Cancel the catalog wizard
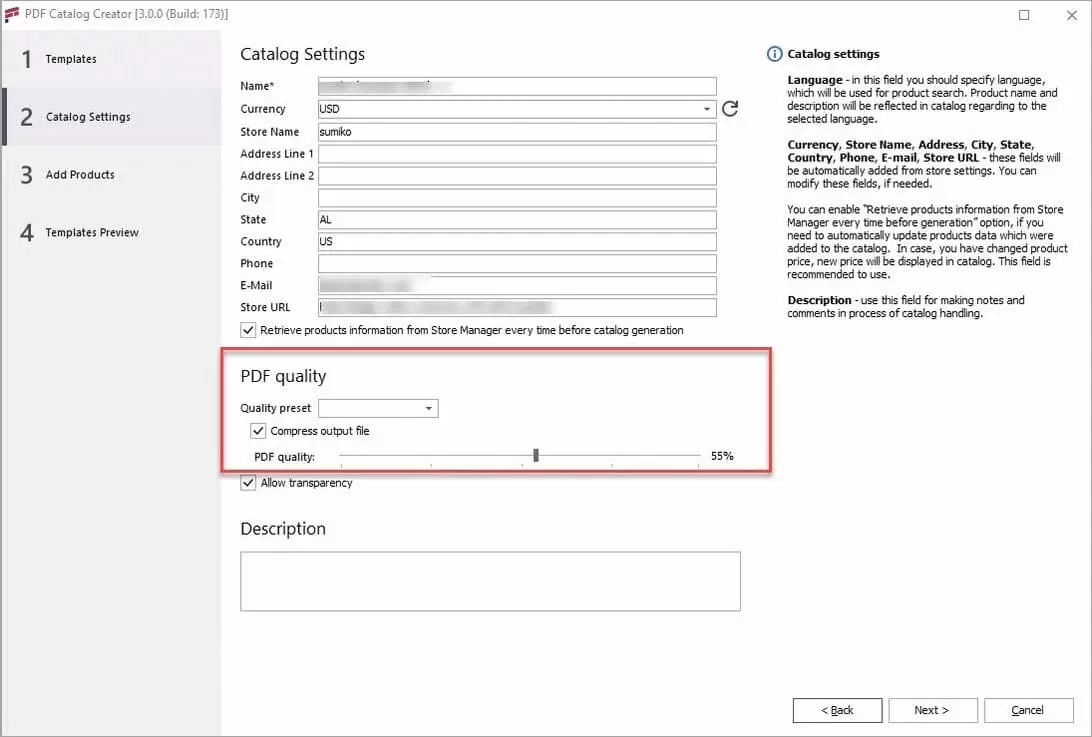This screenshot has width=1092, height=737. pyautogui.click(x=1028, y=710)
